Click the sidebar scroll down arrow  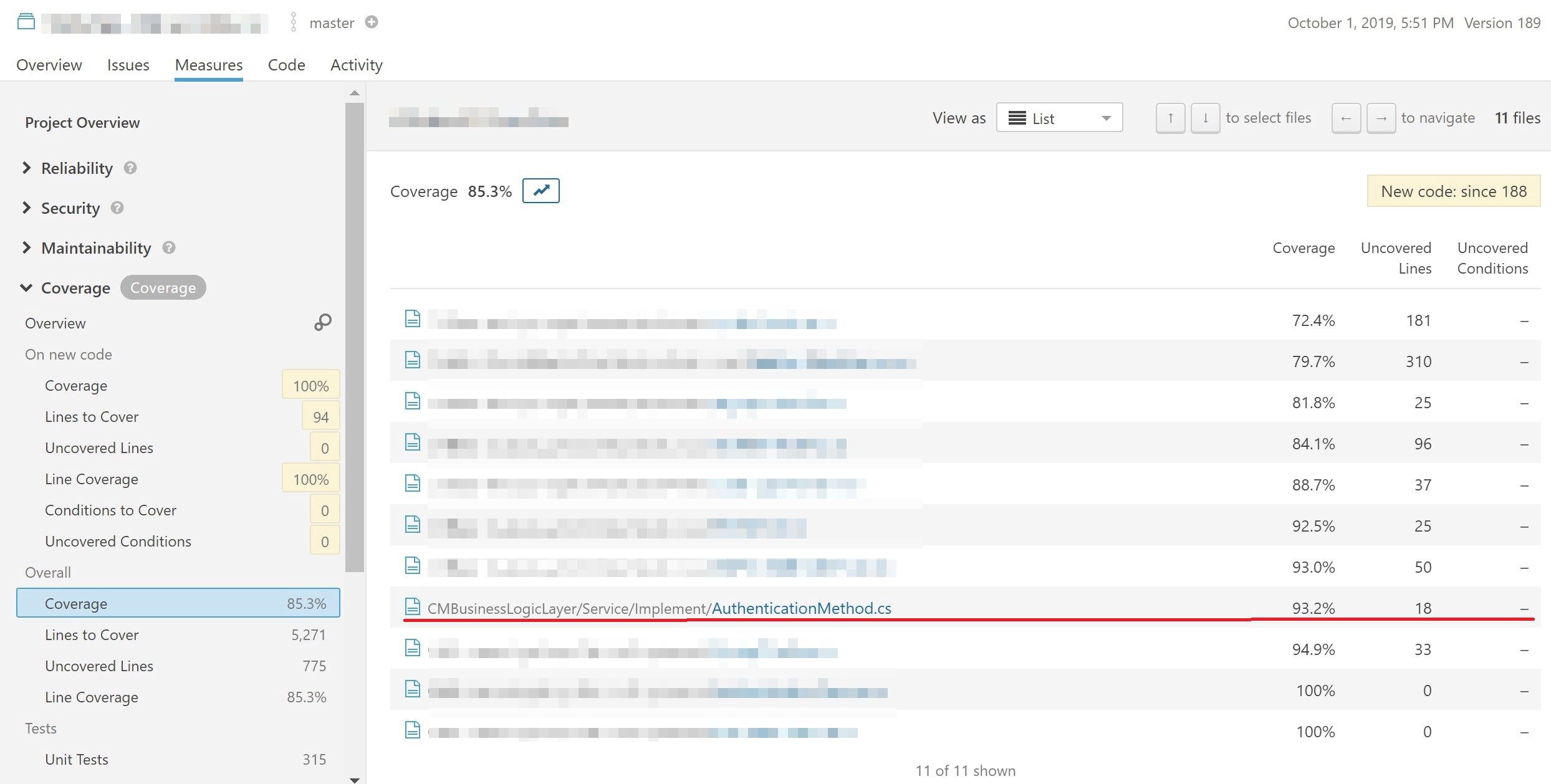(x=355, y=779)
